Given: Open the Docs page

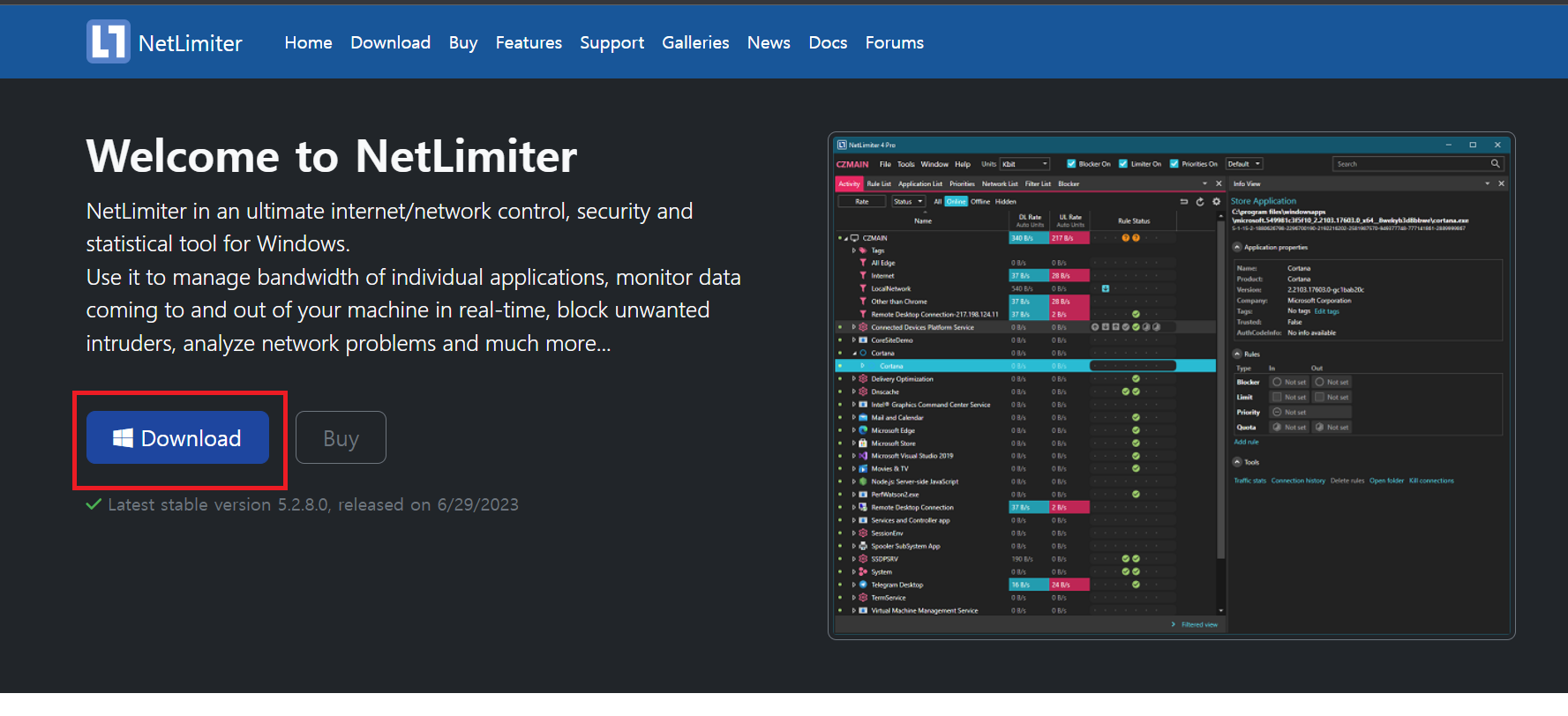Looking at the screenshot, I should coord(828,42).
